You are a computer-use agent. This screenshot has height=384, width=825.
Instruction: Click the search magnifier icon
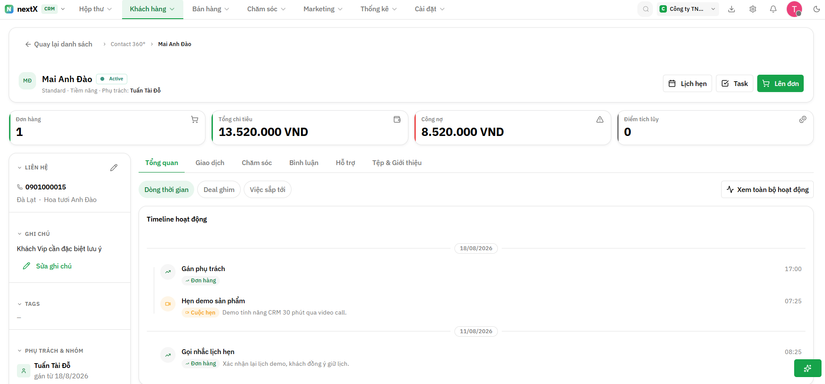tap(645, 9)
